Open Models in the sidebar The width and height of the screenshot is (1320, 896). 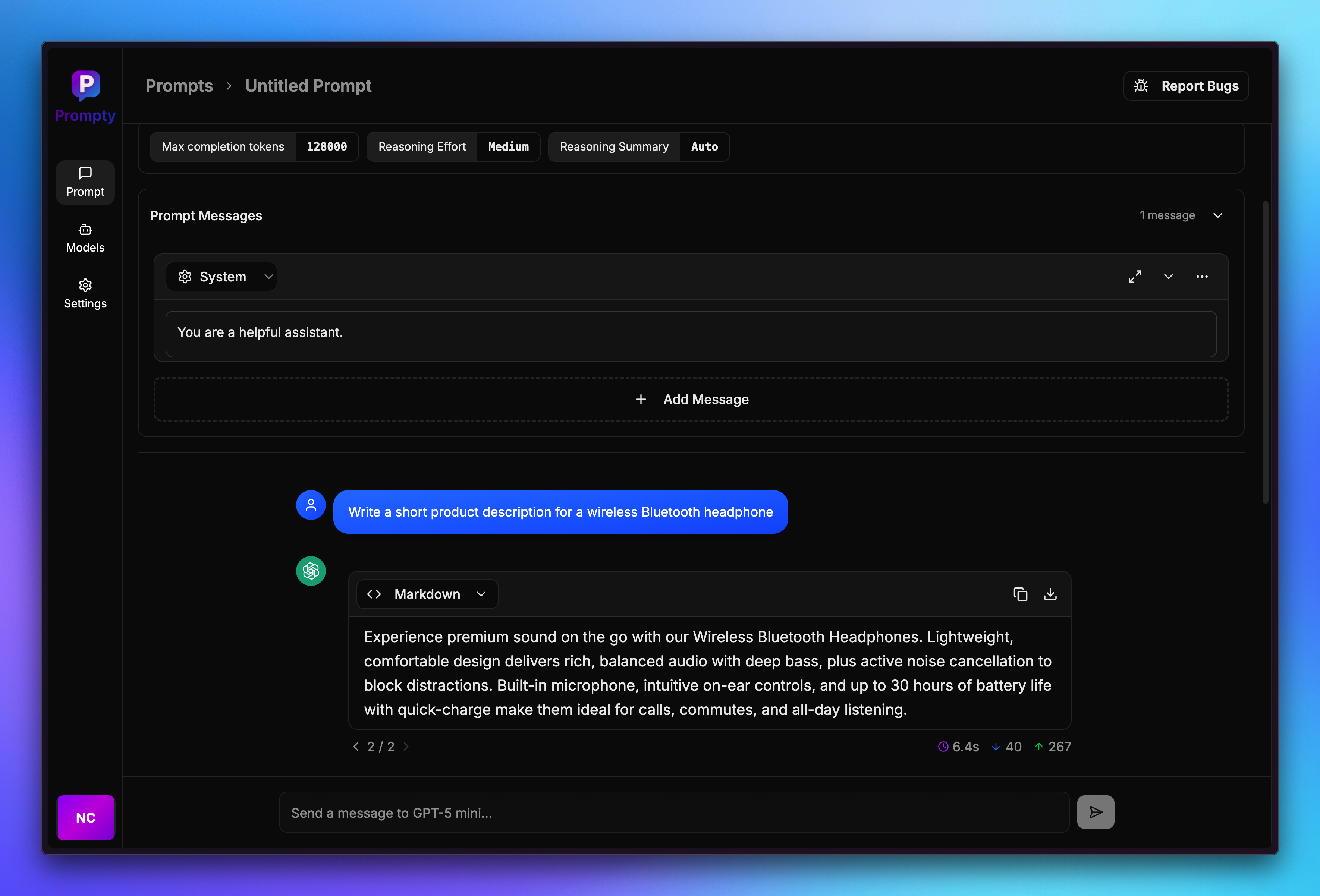(x=85, y=238)
